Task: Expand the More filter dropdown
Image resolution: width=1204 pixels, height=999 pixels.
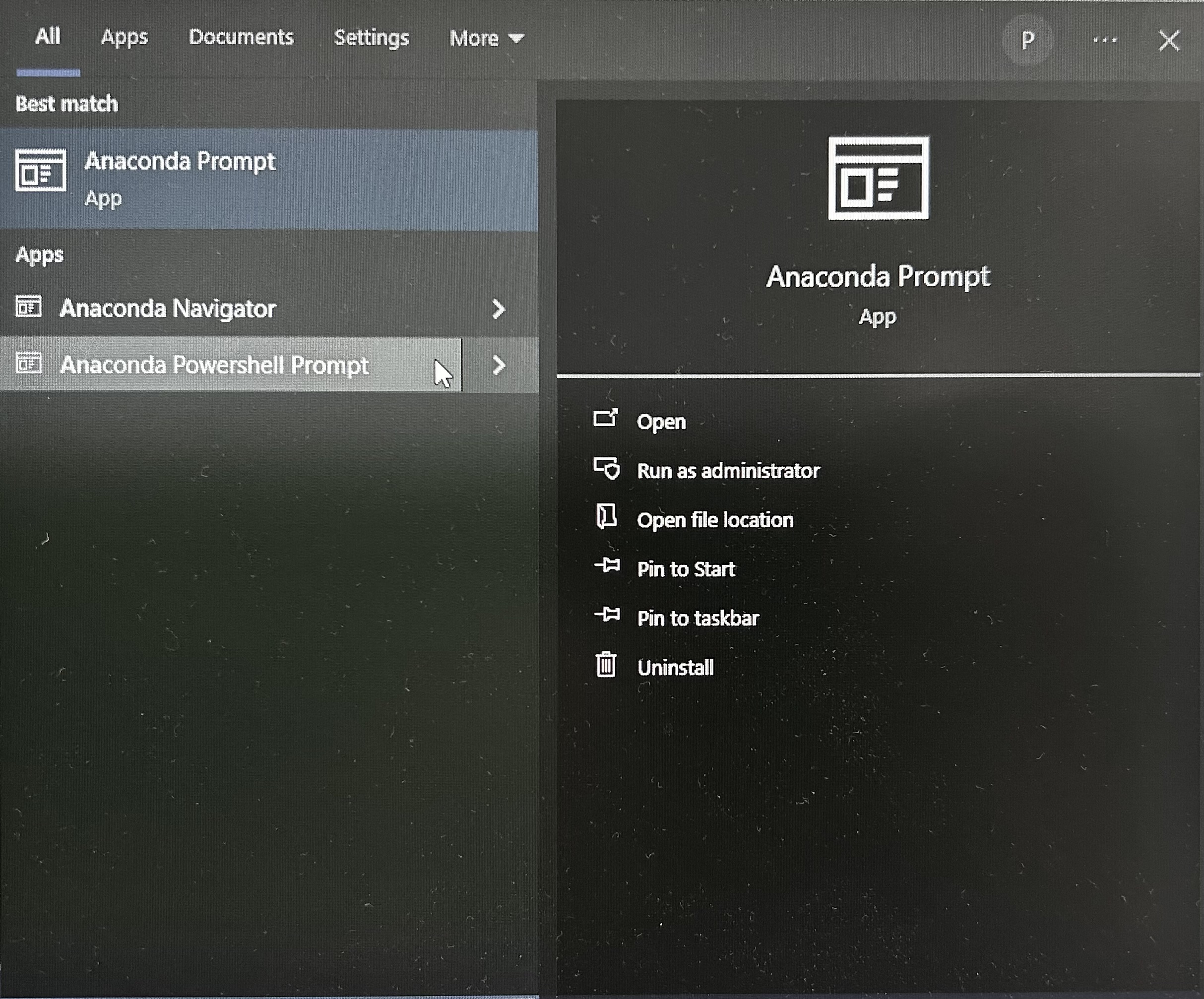Action: pyautogui.click(x=486, y=38)
